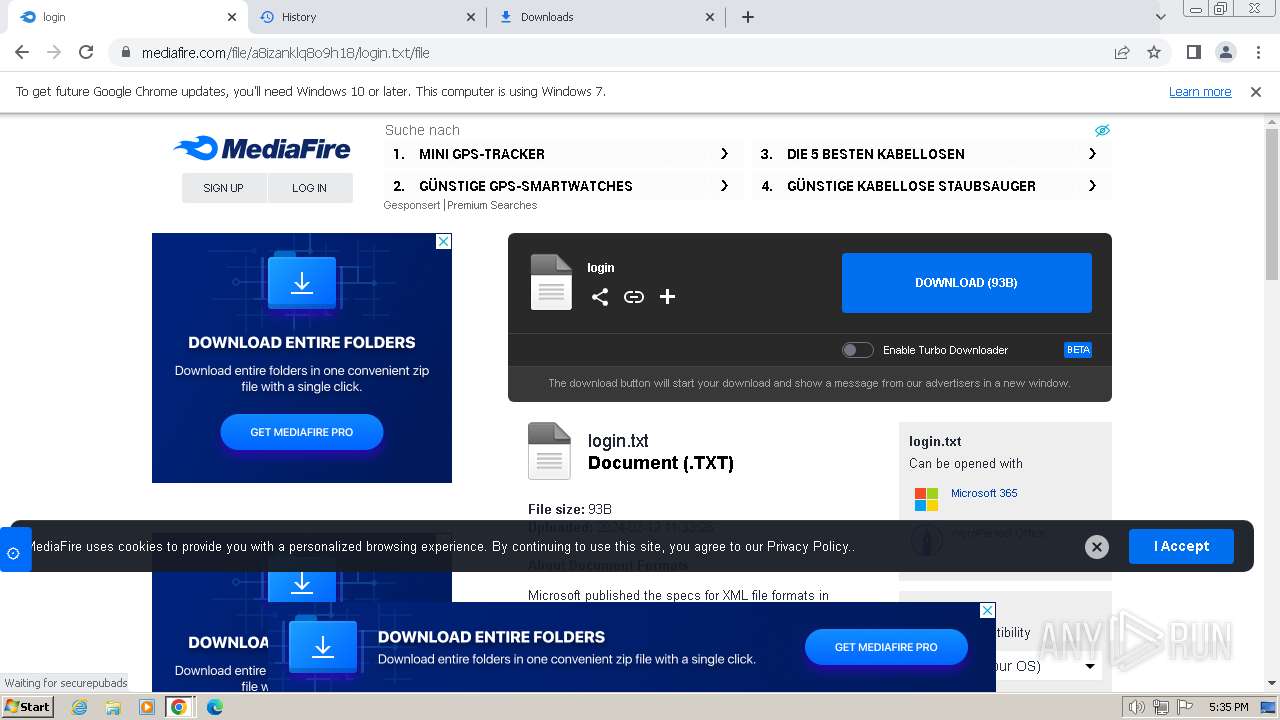
Task: Click GET MEDIAFIRE PRO in bottom banner
Action: click(886, 647)
